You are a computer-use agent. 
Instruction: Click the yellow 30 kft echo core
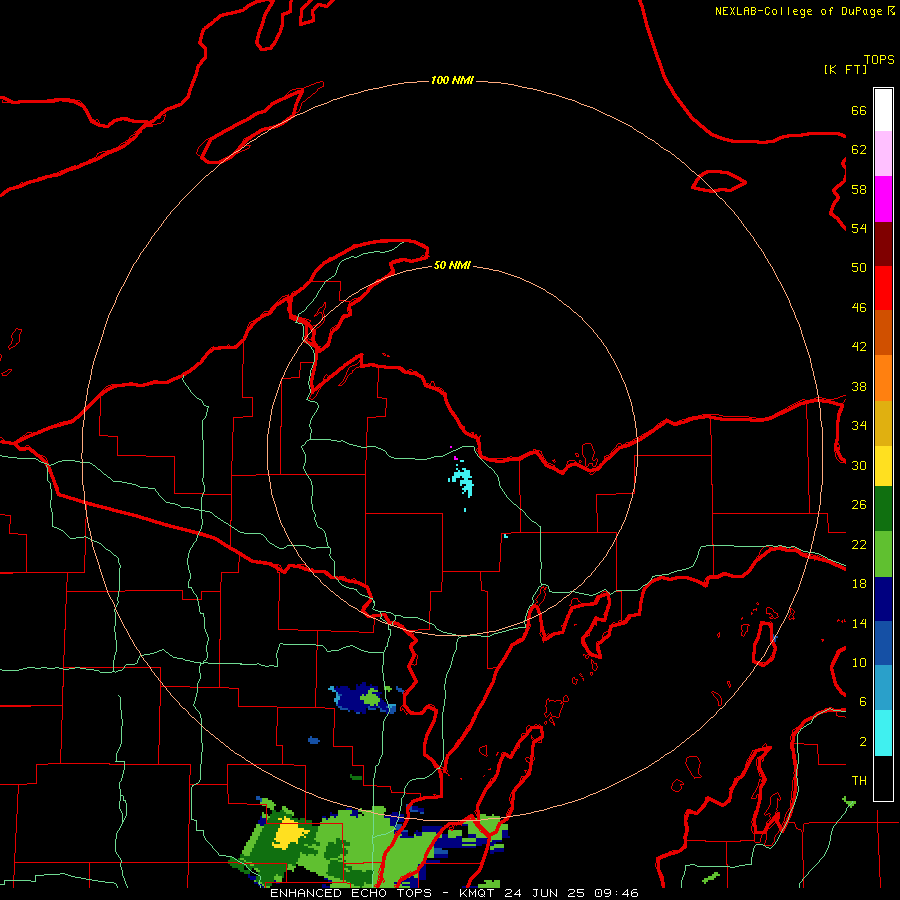[x=290, y=834]
